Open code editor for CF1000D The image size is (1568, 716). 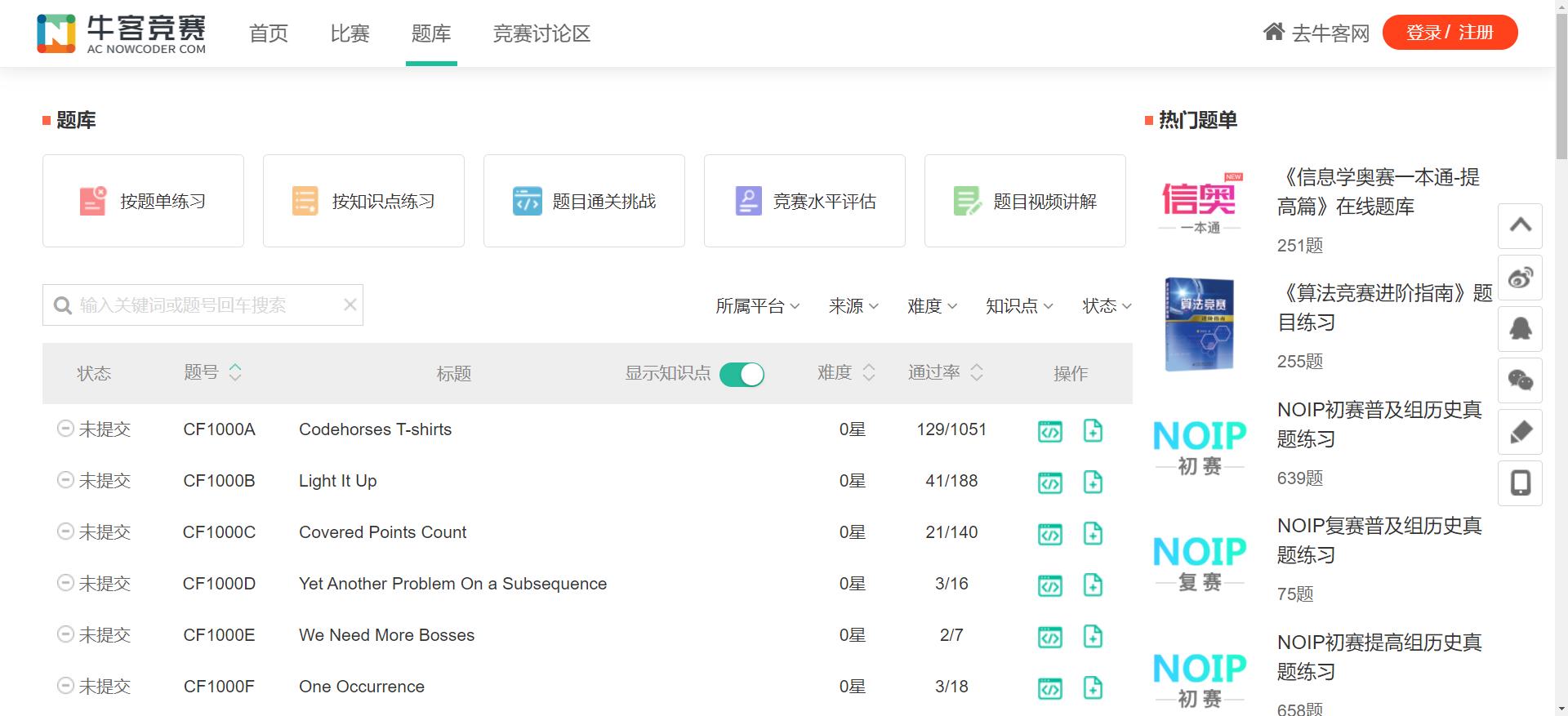1050,585
